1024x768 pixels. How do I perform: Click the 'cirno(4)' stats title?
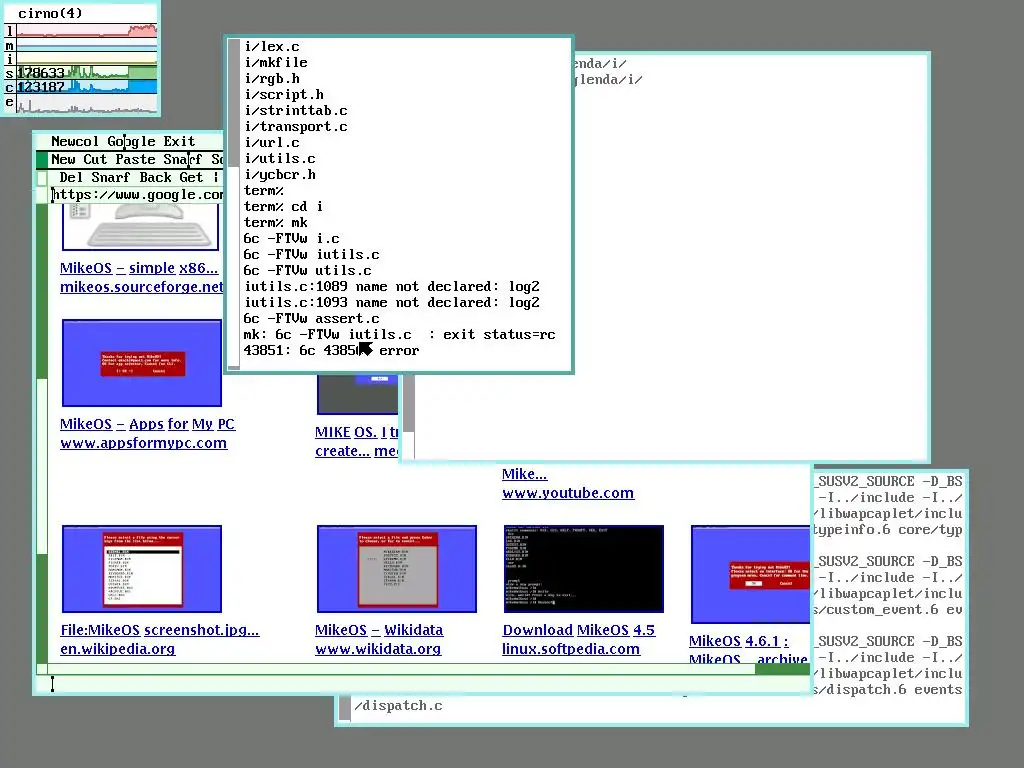pos(50,13)
